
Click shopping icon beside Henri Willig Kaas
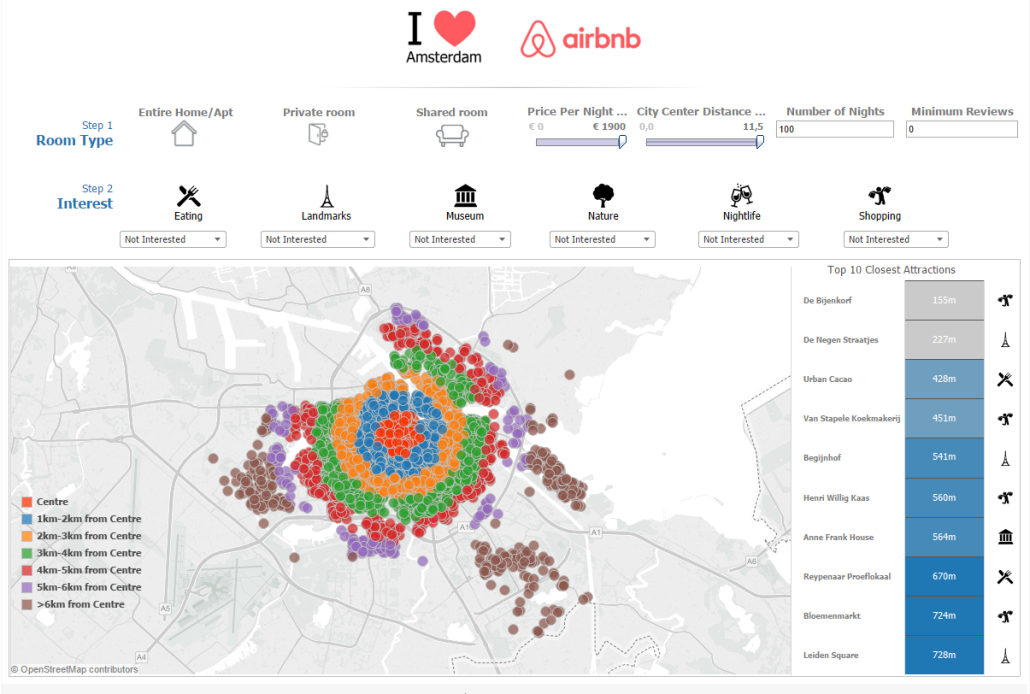(1005, 497)
